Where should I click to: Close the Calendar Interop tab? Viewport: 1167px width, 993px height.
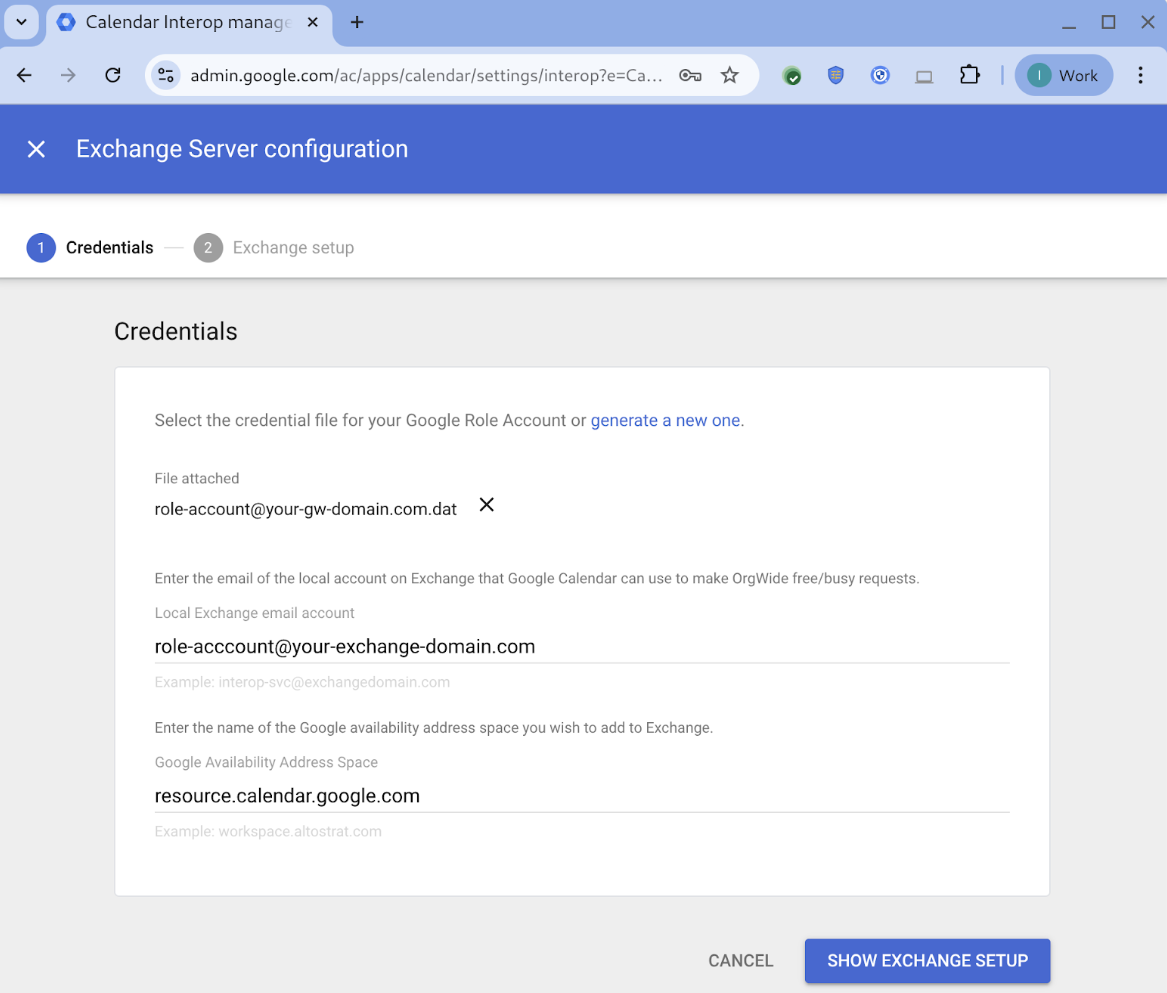[x=313, y=22]
